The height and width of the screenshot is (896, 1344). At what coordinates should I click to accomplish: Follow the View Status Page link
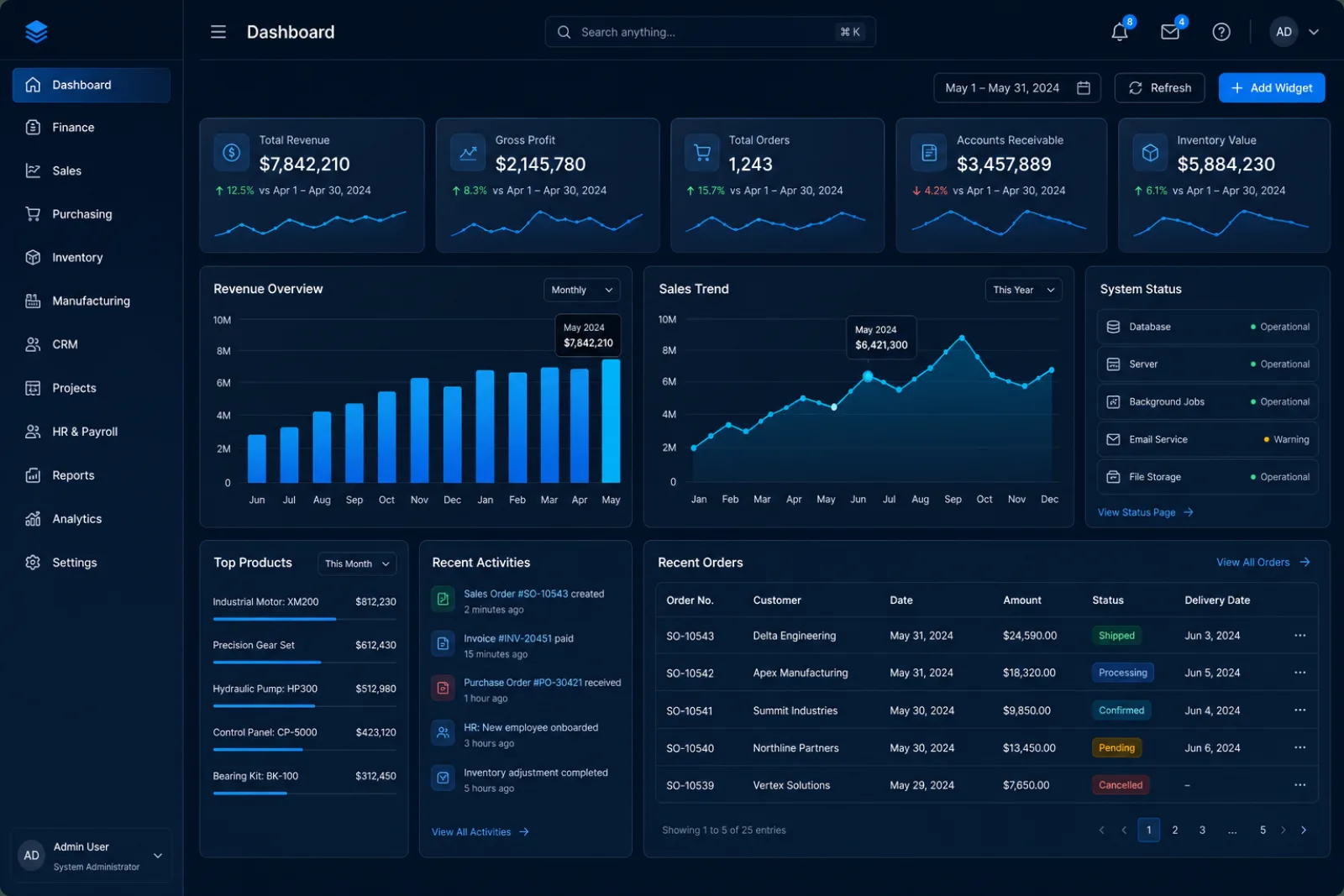click(1146, 512)
